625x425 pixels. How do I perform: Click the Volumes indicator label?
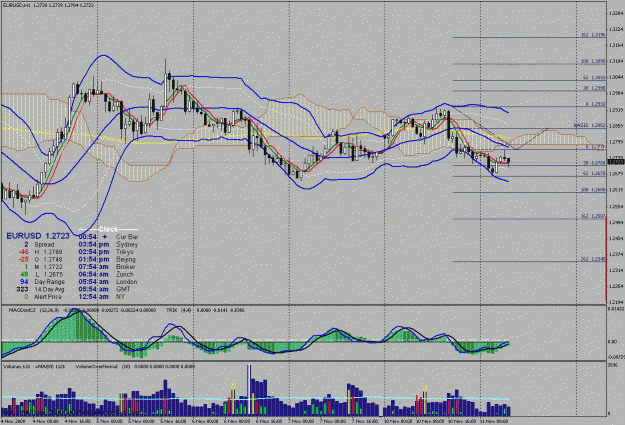pos(12,366)
